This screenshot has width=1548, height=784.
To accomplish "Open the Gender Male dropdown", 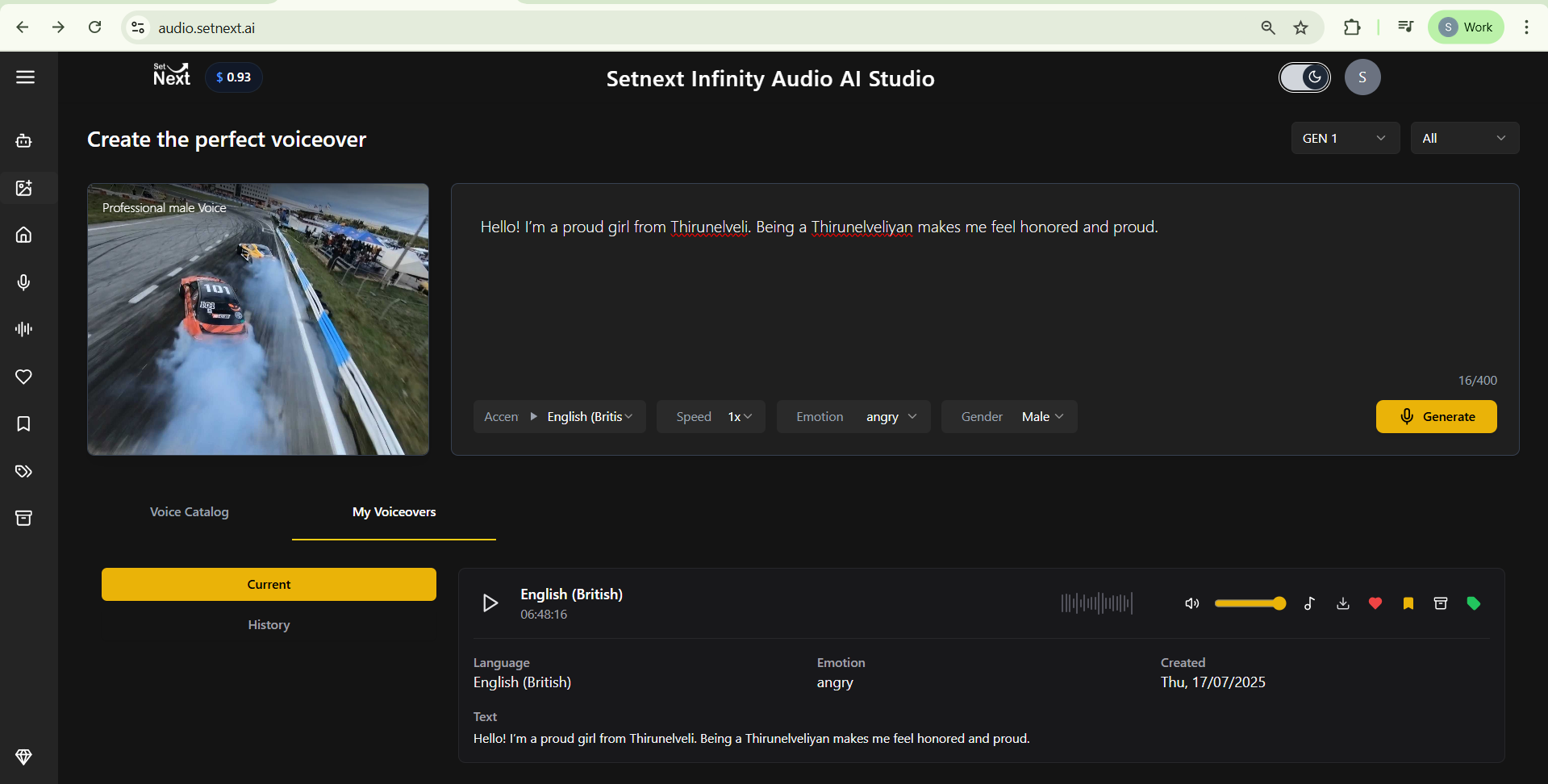I will tap(1009, 417).
